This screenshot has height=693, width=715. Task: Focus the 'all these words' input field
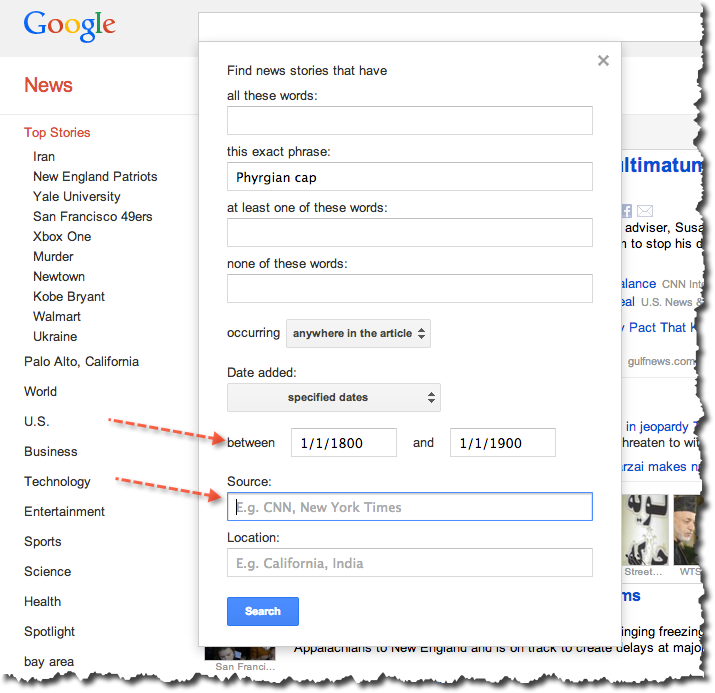(x=409, y=120)
